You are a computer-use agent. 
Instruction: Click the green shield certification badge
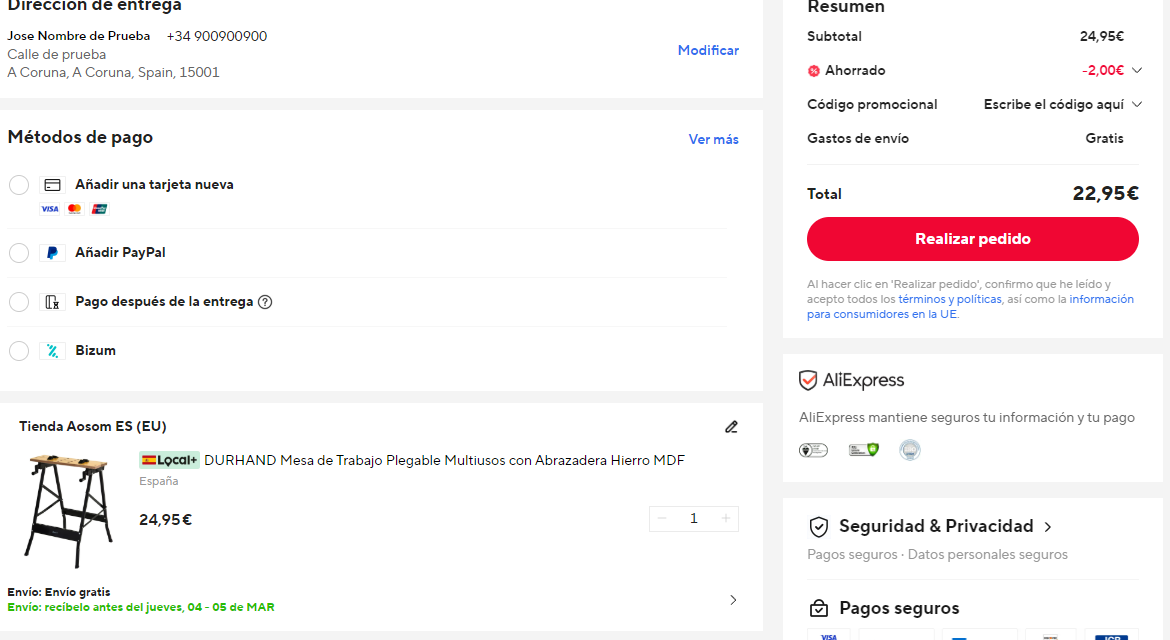point(863,450)
